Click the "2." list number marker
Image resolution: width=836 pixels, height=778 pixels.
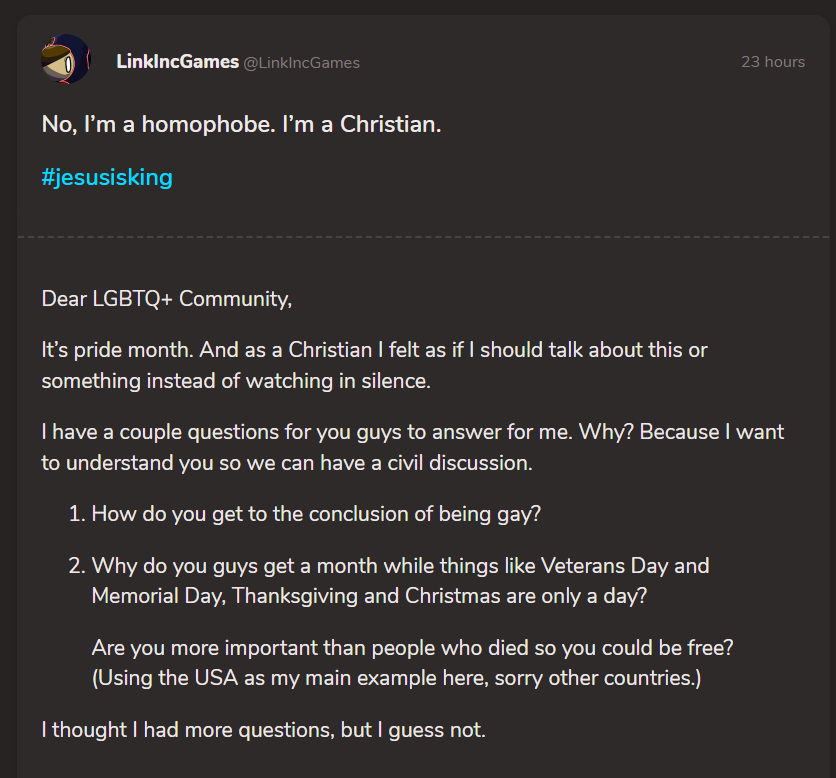pyautogui.click(x=77, y=565)
